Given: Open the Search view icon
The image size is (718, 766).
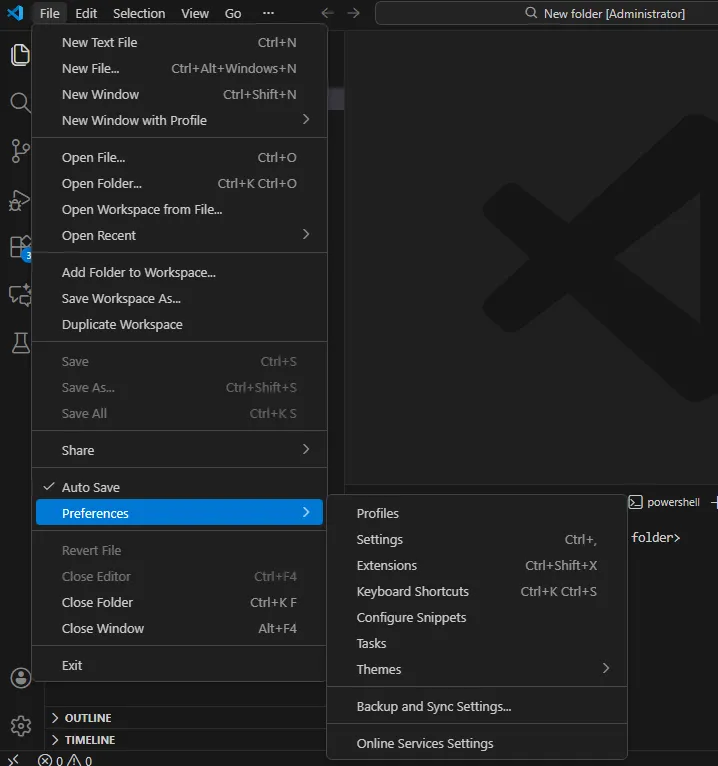Looking at the screenshot, I should (20, 102).
